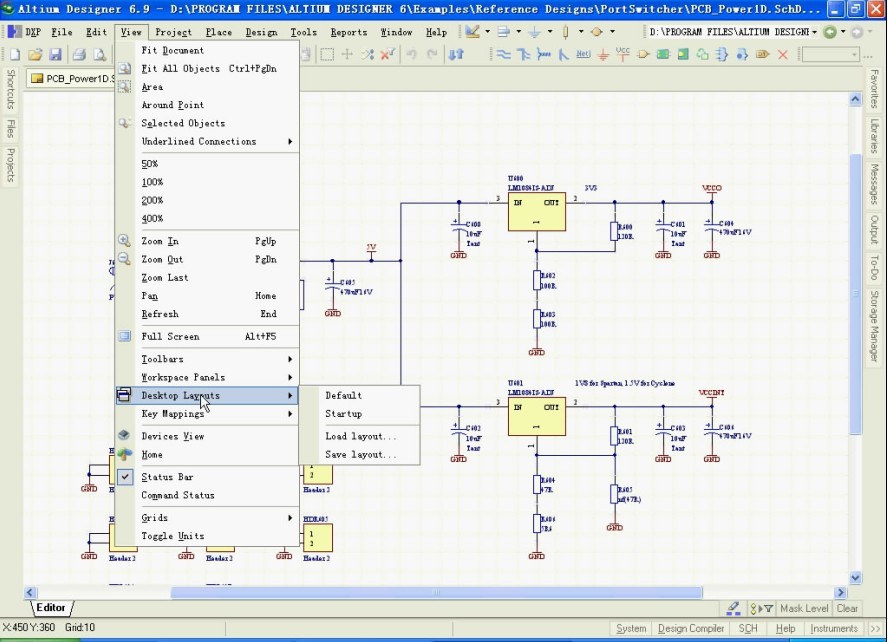The height and width of the screenshot is (642, 888).
Task: Open the Project menu
Action: (x=173, y=32)
